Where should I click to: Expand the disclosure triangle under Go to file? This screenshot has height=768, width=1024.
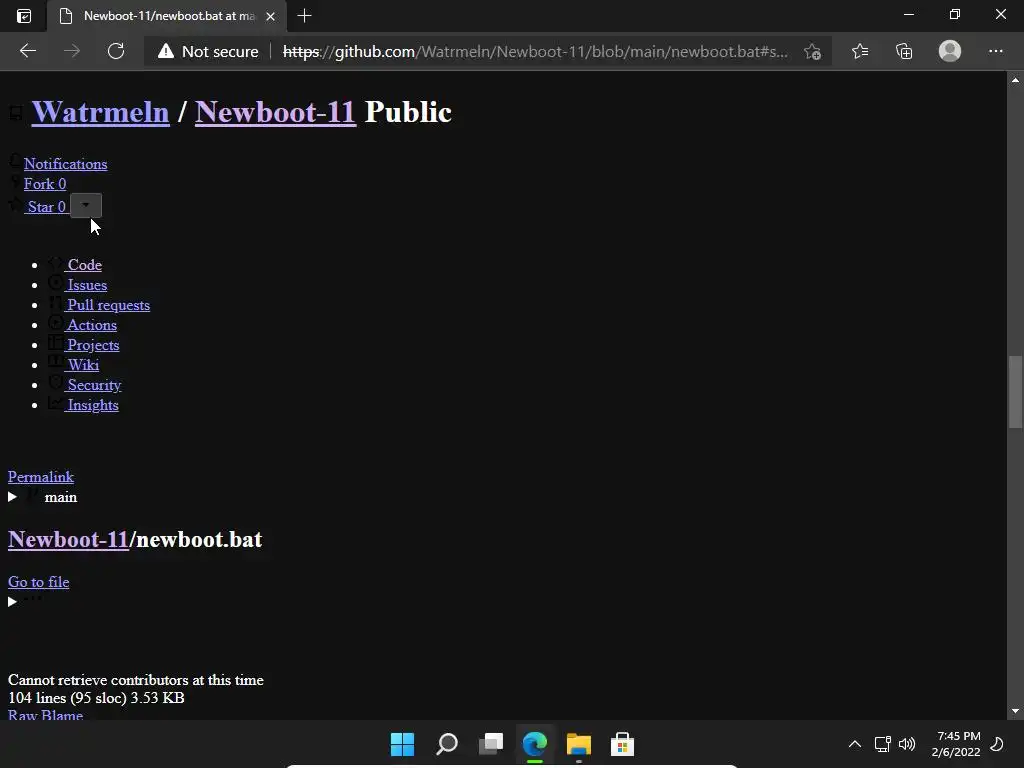(x=12, y=601)
